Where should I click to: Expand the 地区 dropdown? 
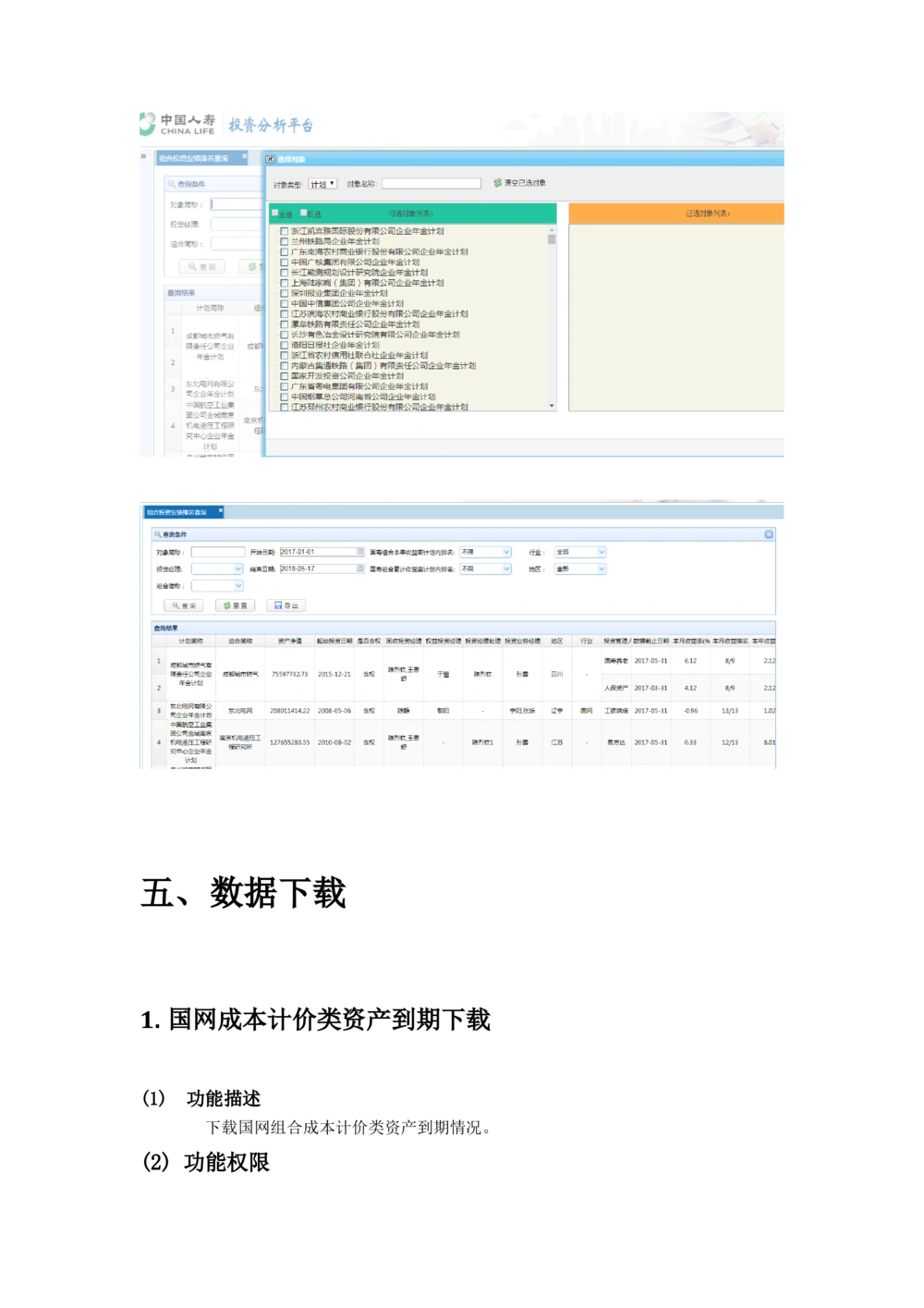602,568
